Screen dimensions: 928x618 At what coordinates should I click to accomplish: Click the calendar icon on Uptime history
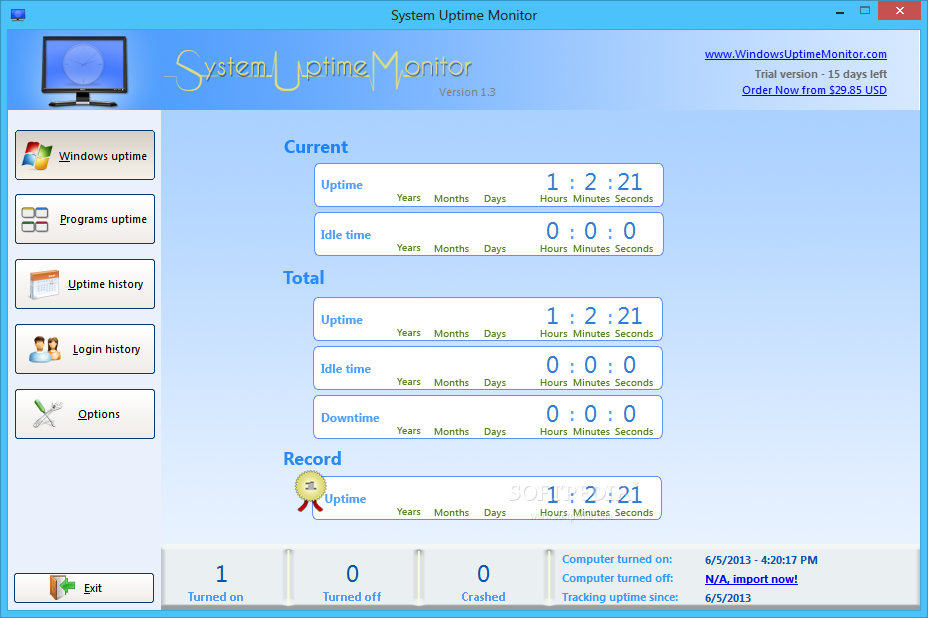[44, 284]
